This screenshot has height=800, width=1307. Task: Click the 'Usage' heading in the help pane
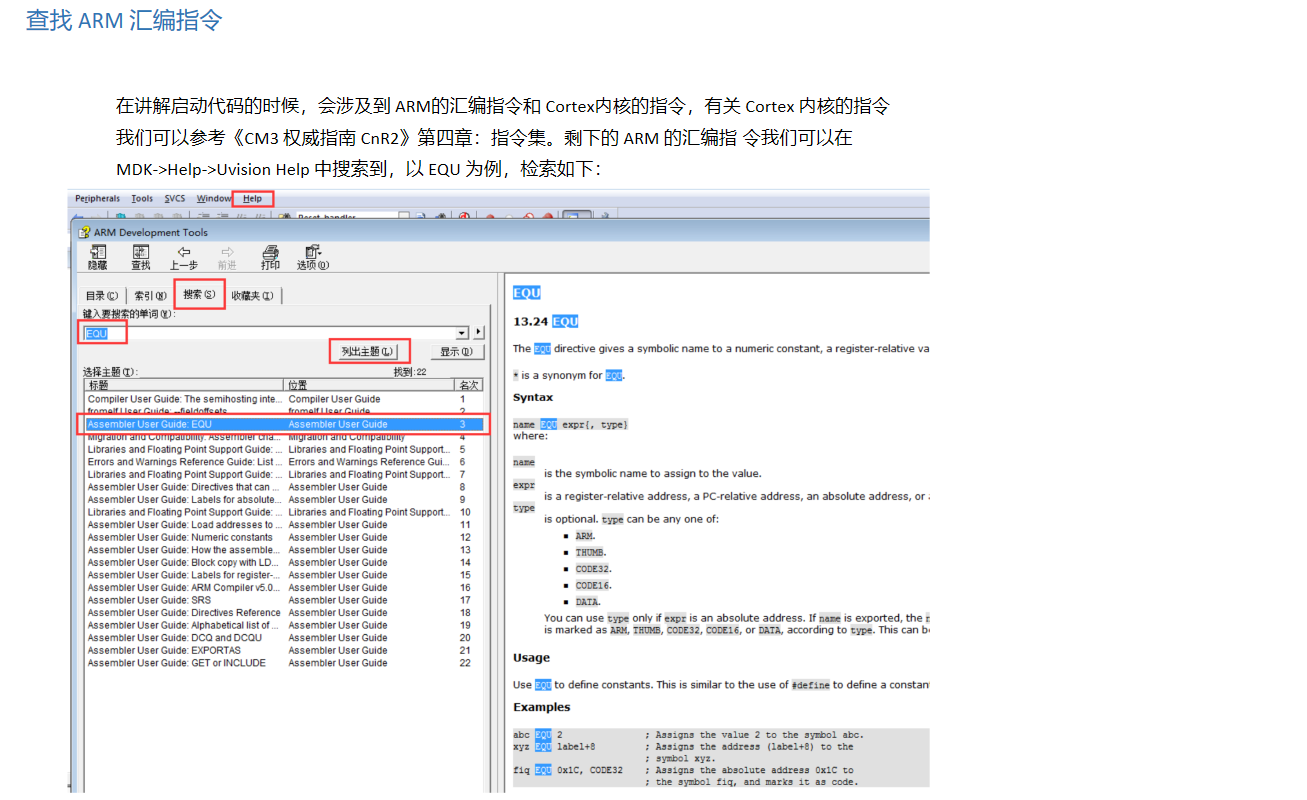click(x=531, y=657)
